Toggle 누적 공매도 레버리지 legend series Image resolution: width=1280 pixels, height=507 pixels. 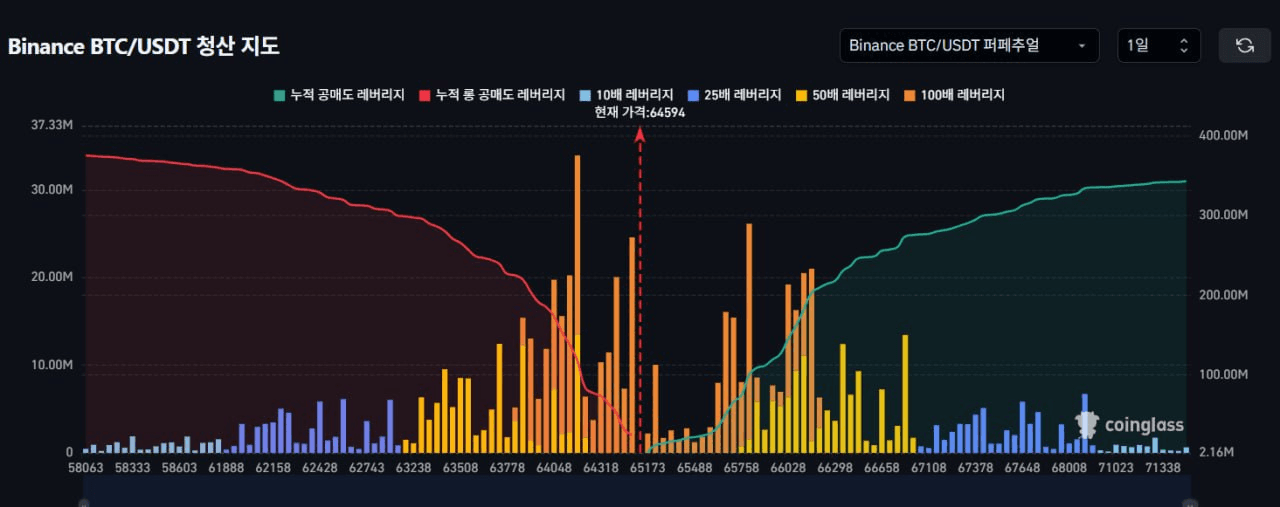(338, 95)
